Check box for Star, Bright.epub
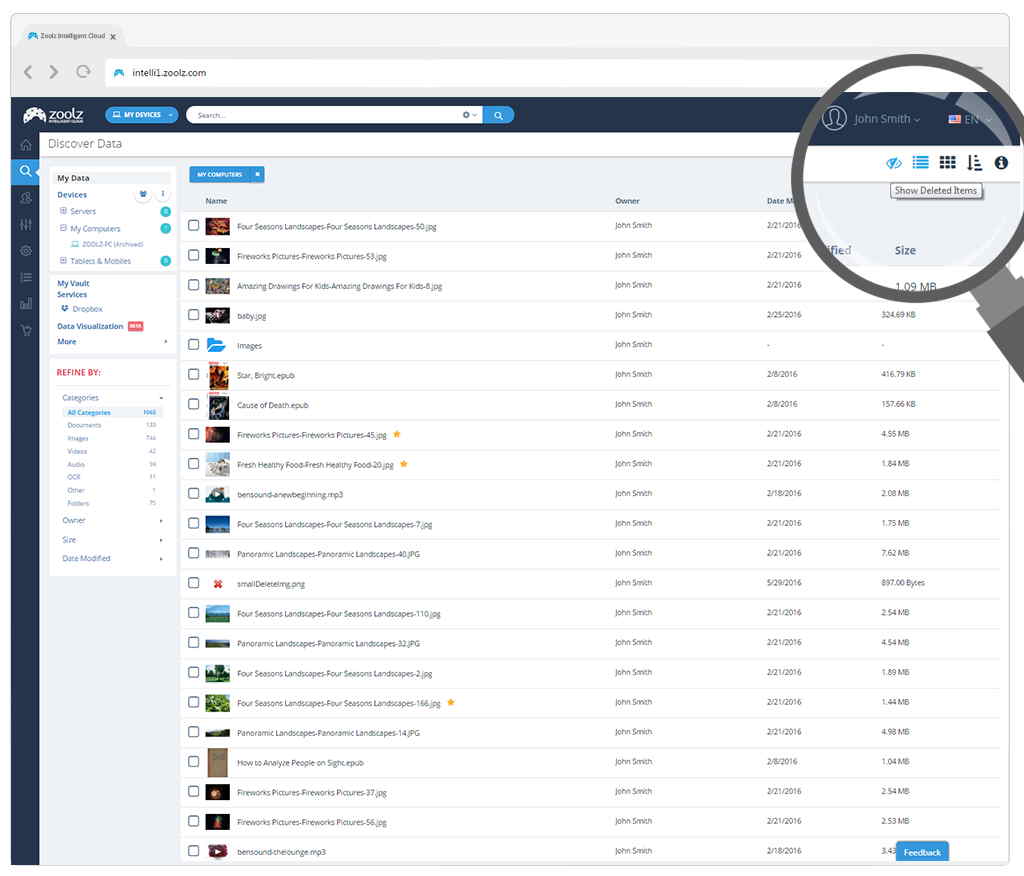Viewport: 1024px width, 876px height. pyautogui.click(x=193, y=374)
